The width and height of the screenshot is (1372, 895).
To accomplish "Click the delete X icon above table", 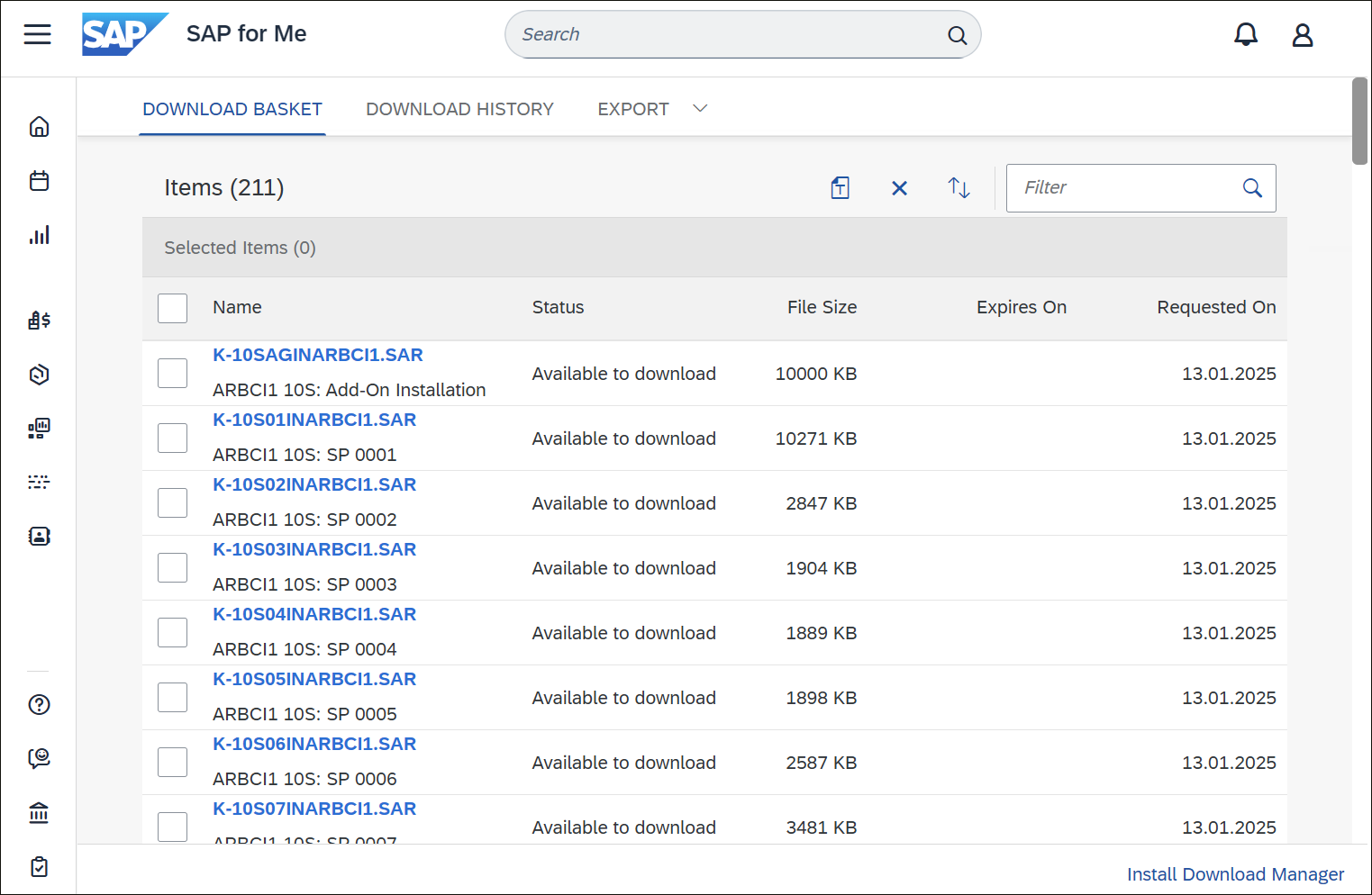I will pyautogui.click(x=899, y=187).
